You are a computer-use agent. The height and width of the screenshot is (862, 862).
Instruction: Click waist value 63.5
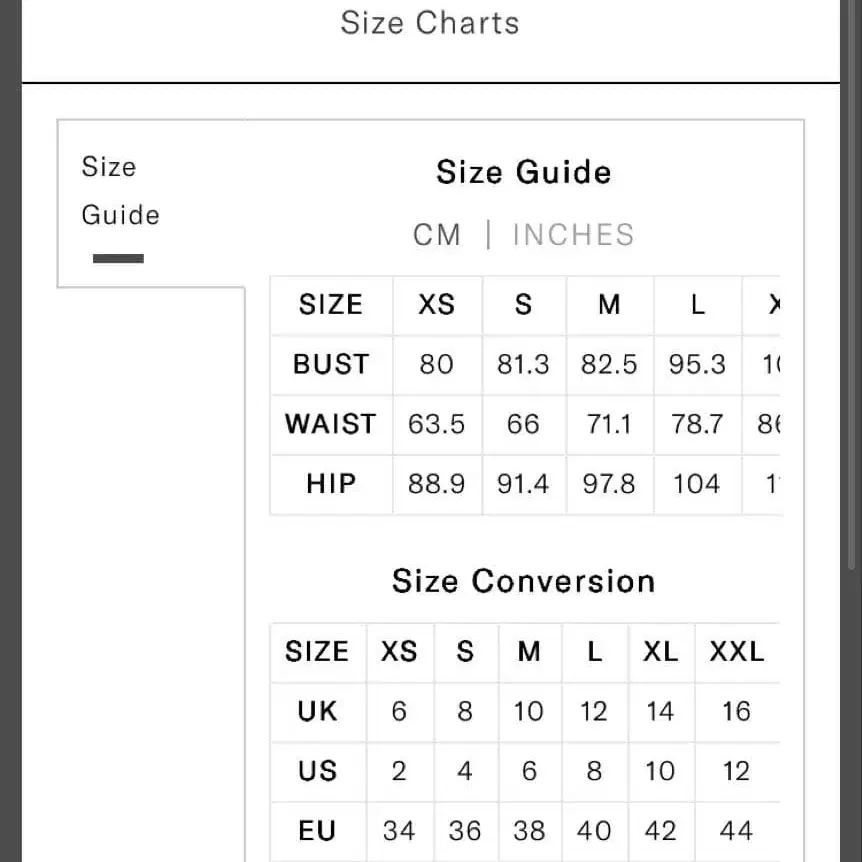coord(436,424)
